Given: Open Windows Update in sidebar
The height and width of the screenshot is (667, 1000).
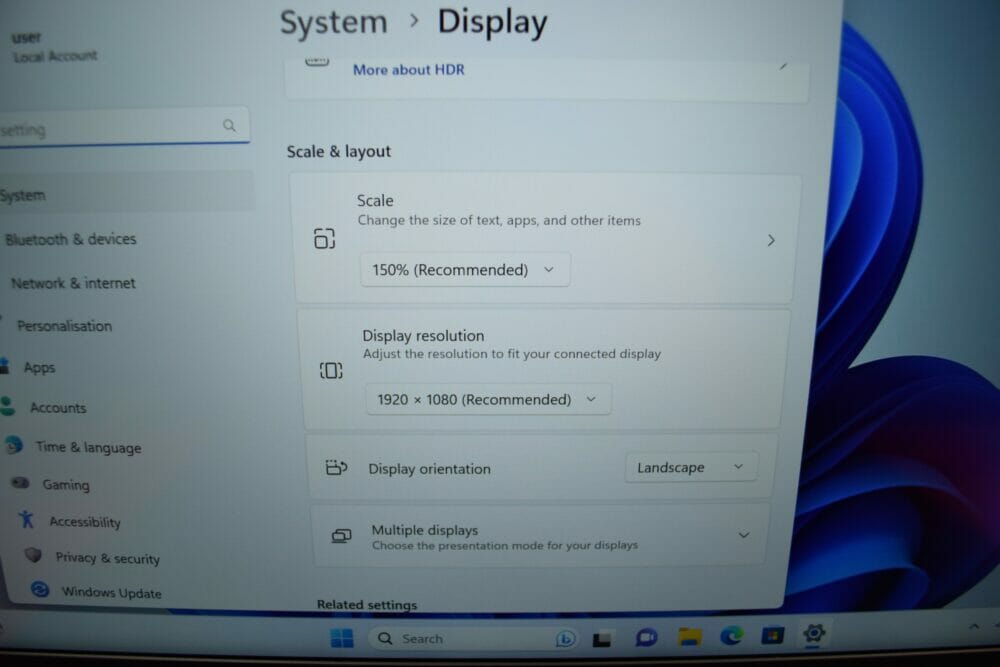Looking at the screenshot, I should [111, 592].
